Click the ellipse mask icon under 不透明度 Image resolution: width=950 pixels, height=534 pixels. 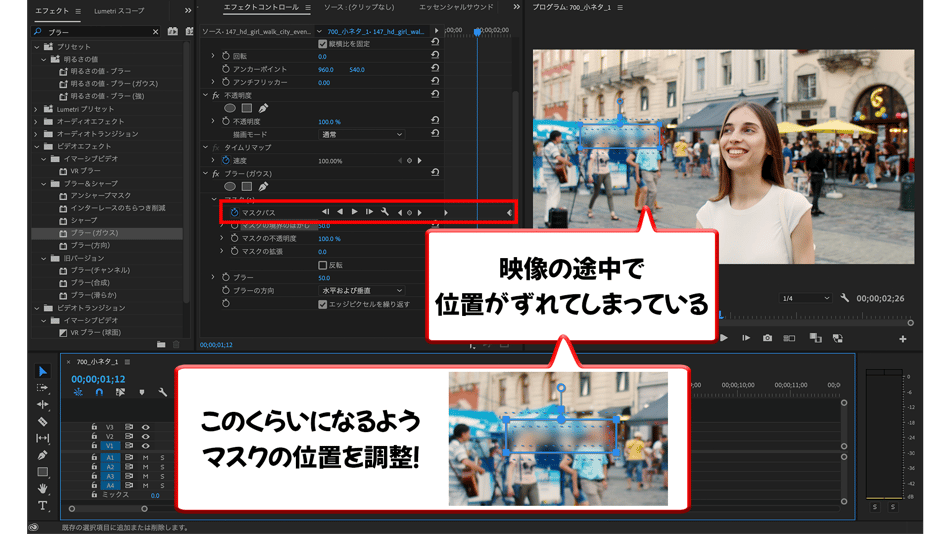[230, 108]
